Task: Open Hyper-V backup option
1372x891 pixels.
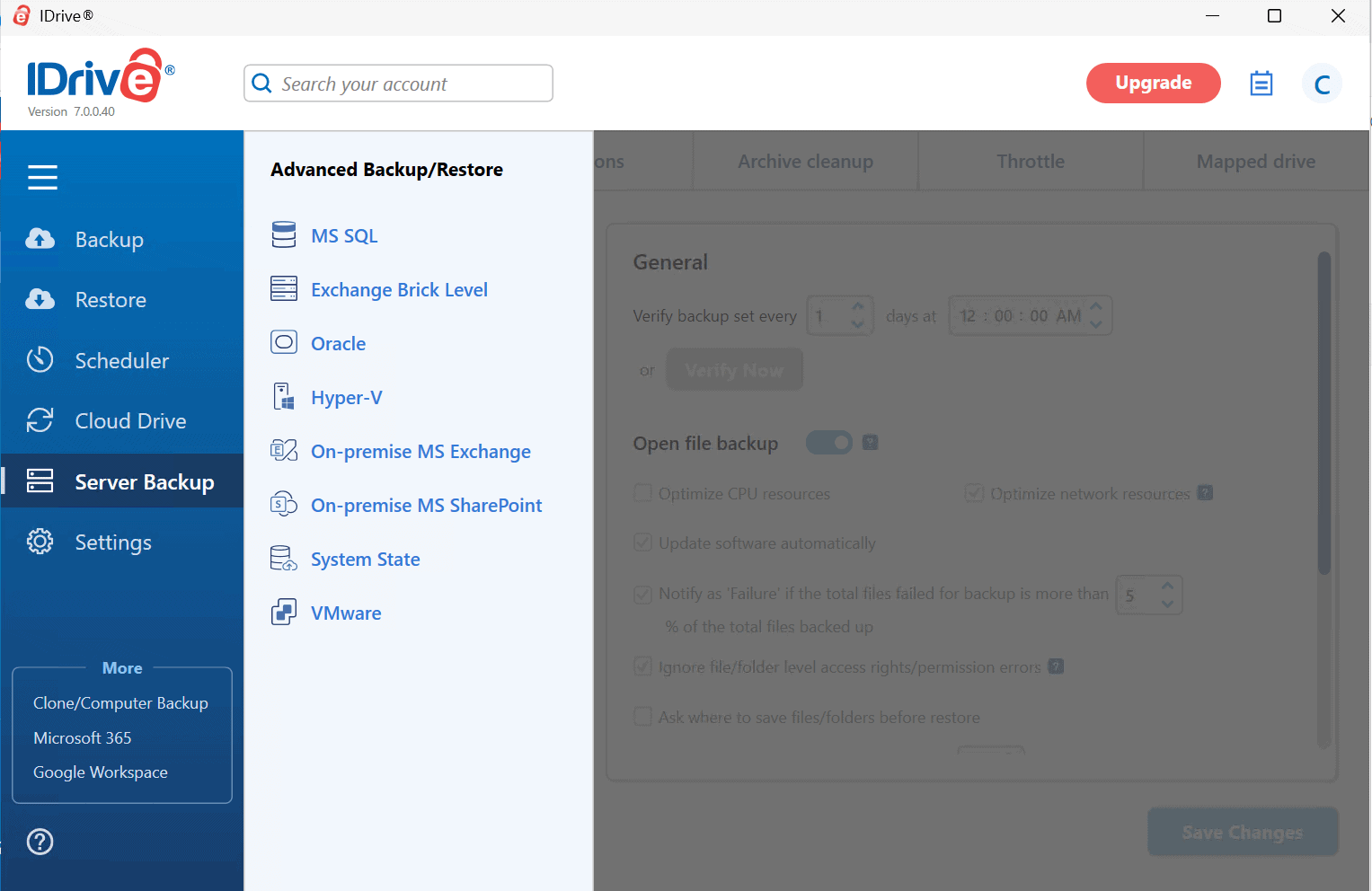Action: click(x=347, y=397)
